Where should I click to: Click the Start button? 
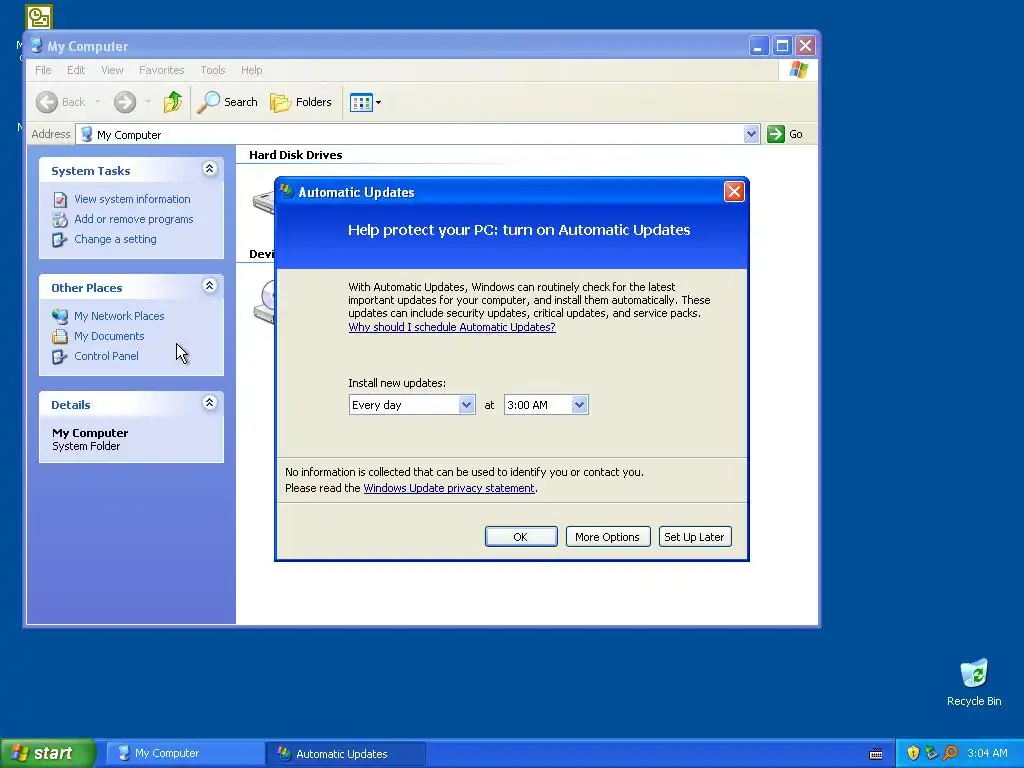(x=47, y=754)
